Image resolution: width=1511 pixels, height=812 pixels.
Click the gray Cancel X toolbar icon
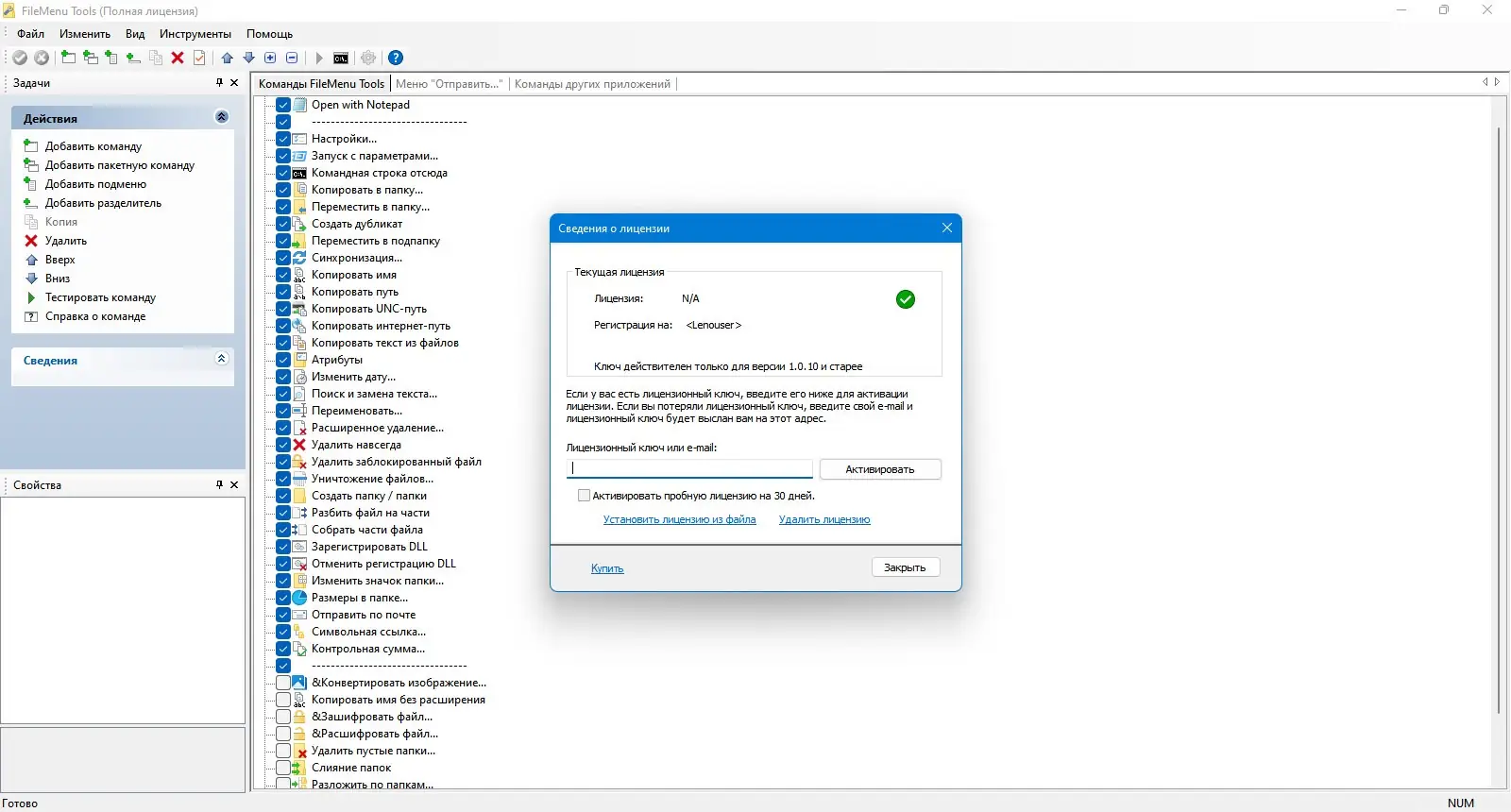pos(42,58)
